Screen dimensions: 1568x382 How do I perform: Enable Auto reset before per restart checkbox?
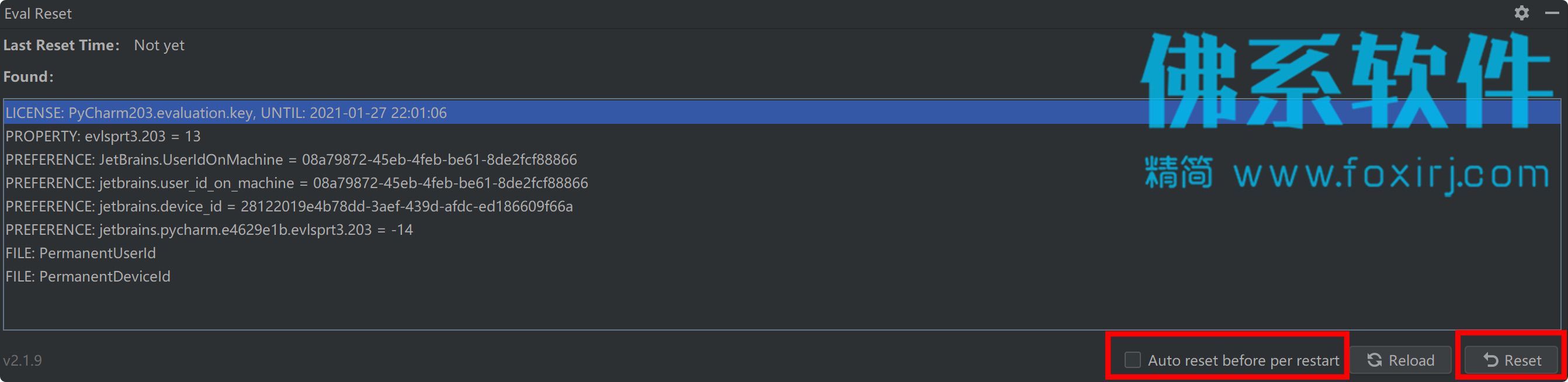click(1132, 359)
